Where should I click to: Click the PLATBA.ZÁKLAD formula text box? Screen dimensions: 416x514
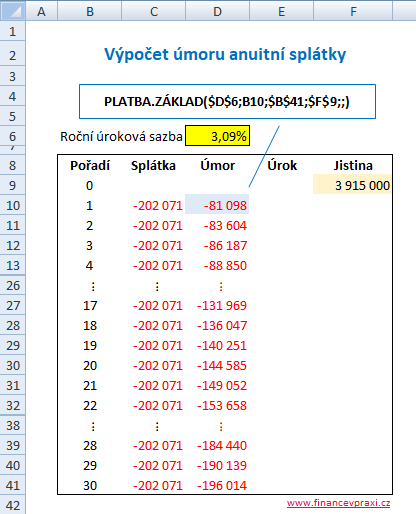[x=227, y=101]
